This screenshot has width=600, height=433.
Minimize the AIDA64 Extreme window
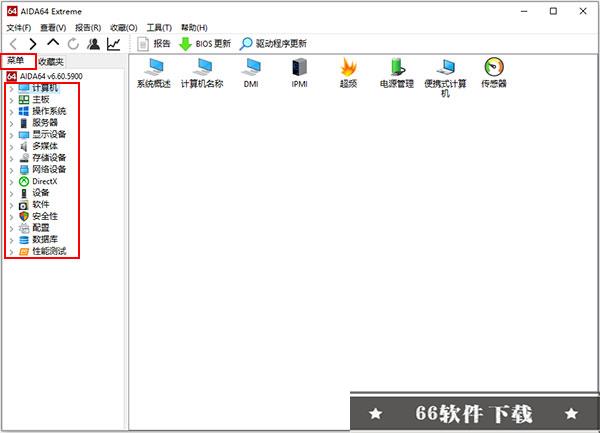(x=524, y=11)
